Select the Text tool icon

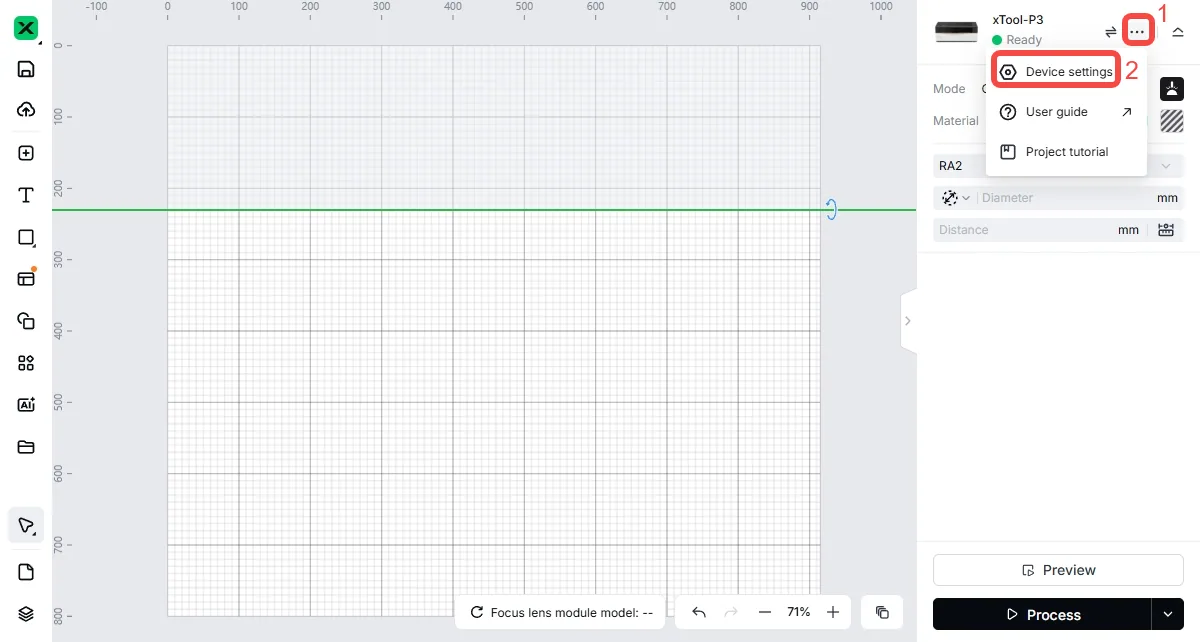26,195
